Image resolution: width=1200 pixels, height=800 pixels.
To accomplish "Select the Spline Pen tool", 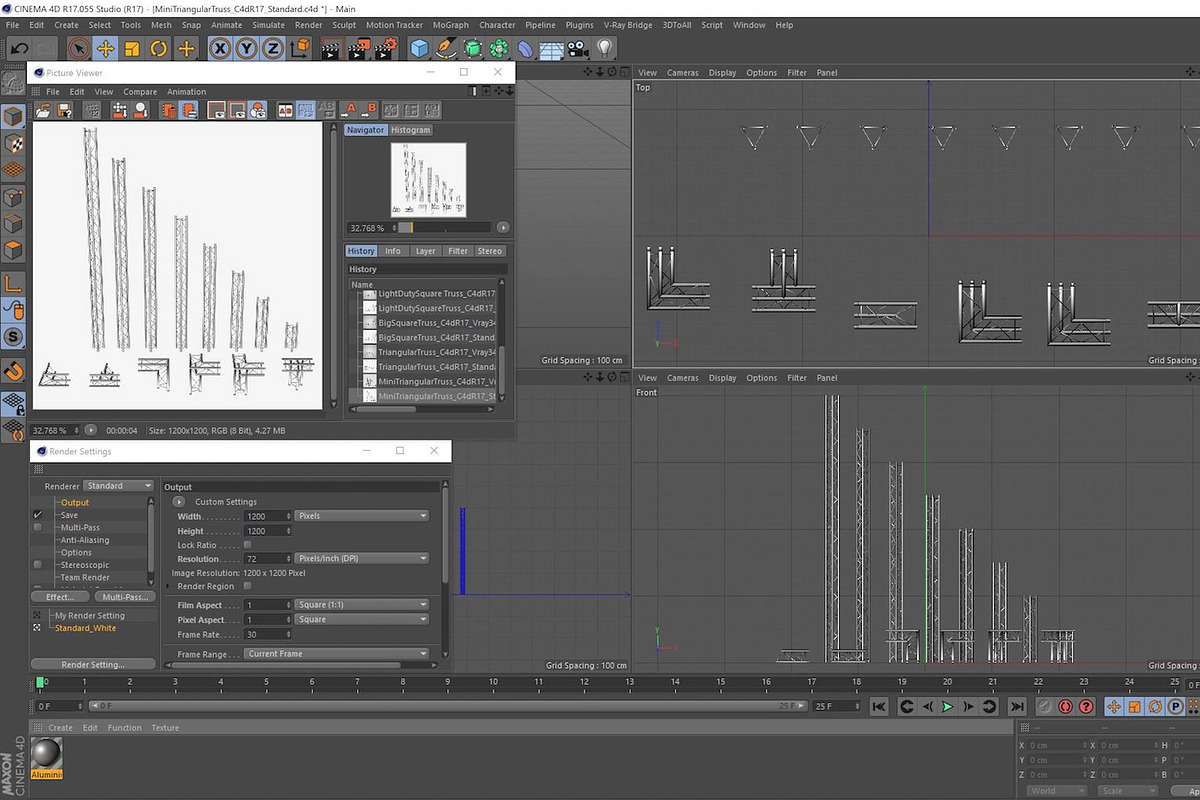I will (x=447, y=48).
